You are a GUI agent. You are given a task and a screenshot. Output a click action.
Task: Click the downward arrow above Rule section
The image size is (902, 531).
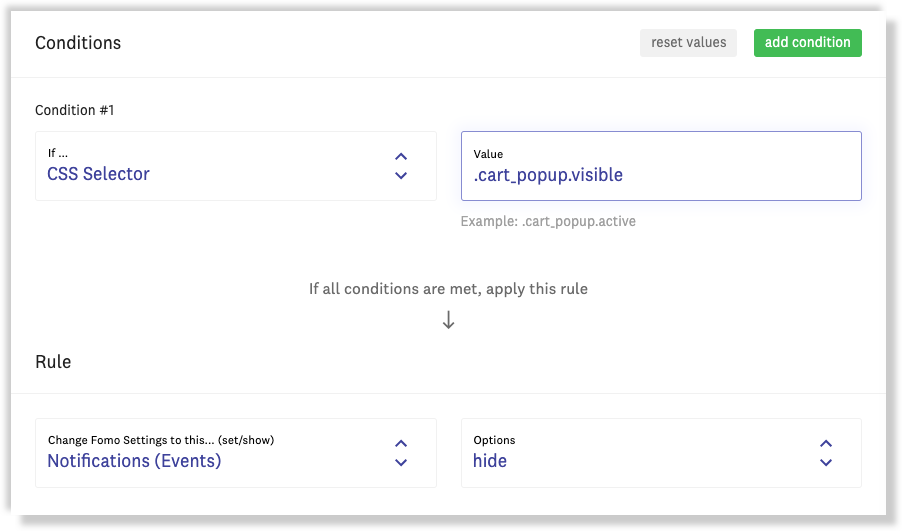point(449,320)
